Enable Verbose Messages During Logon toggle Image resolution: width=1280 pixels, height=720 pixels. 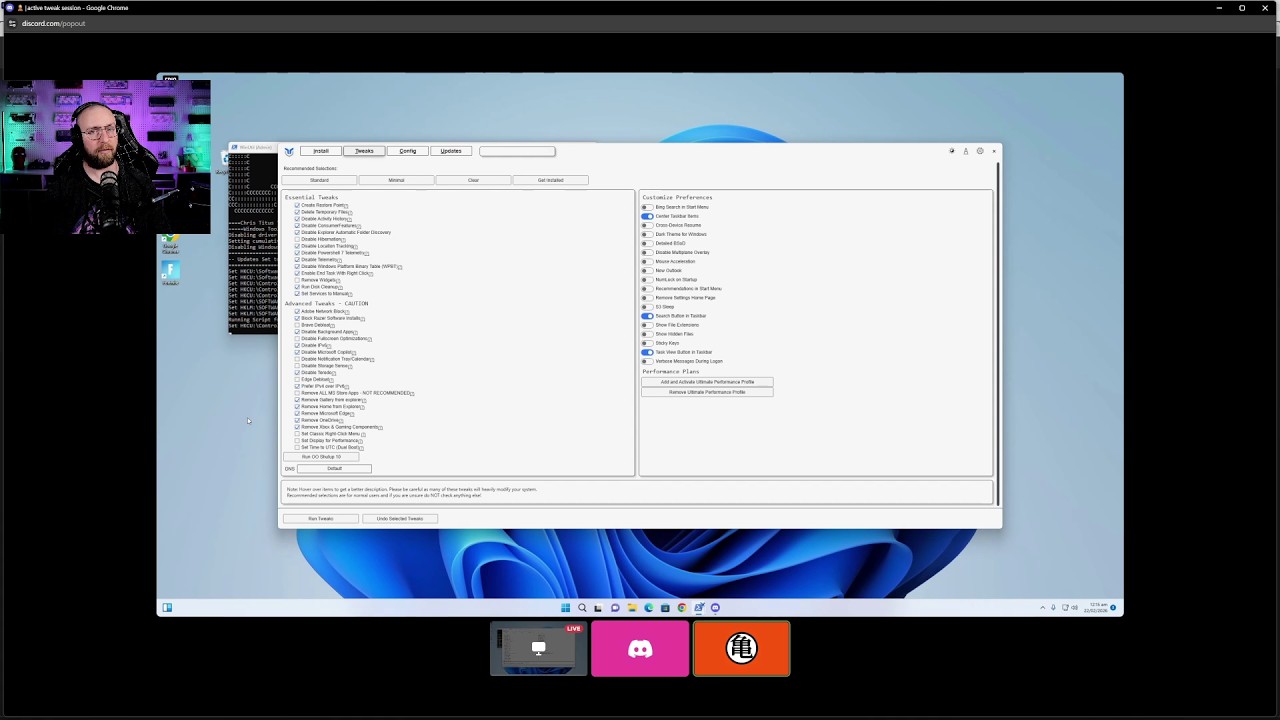pyautogui.click(x=647, y=361)
